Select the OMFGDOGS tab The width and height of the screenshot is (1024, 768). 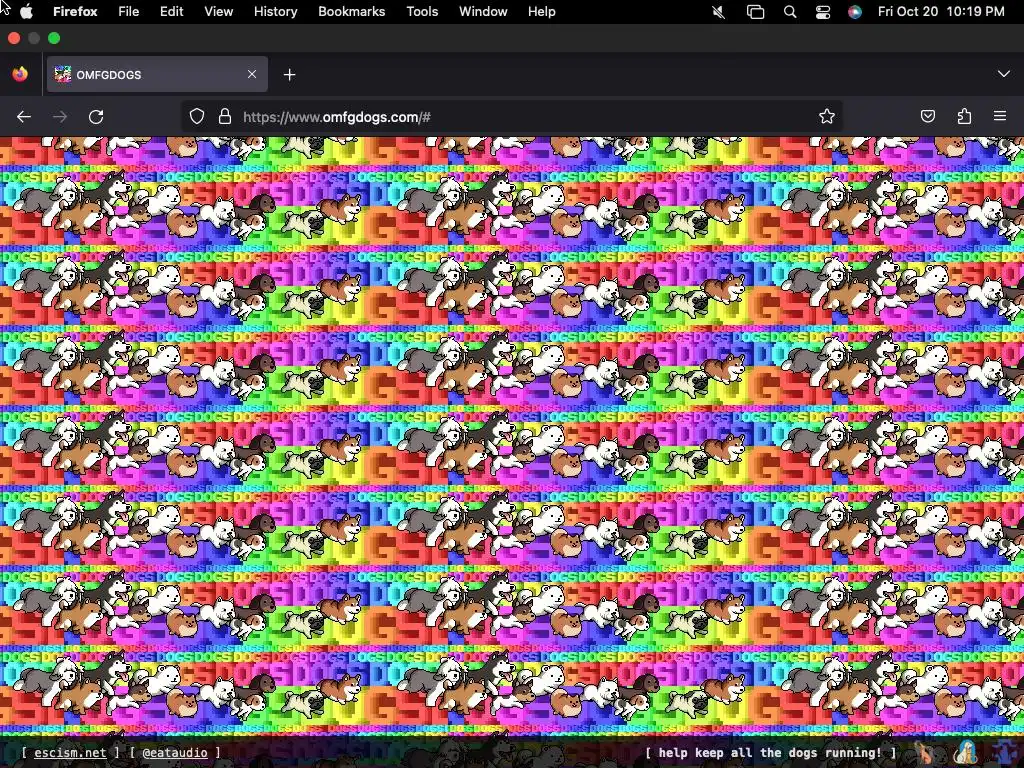coord(157,74)
